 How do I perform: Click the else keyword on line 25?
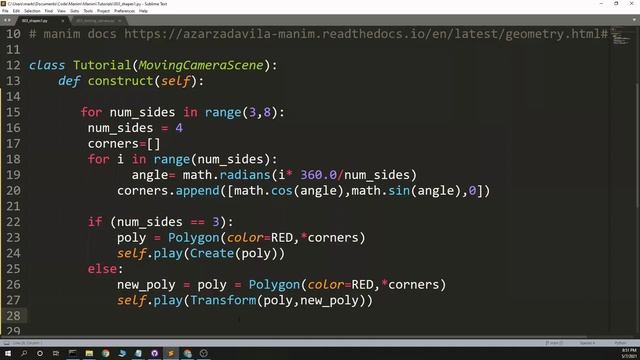point(102,269)
